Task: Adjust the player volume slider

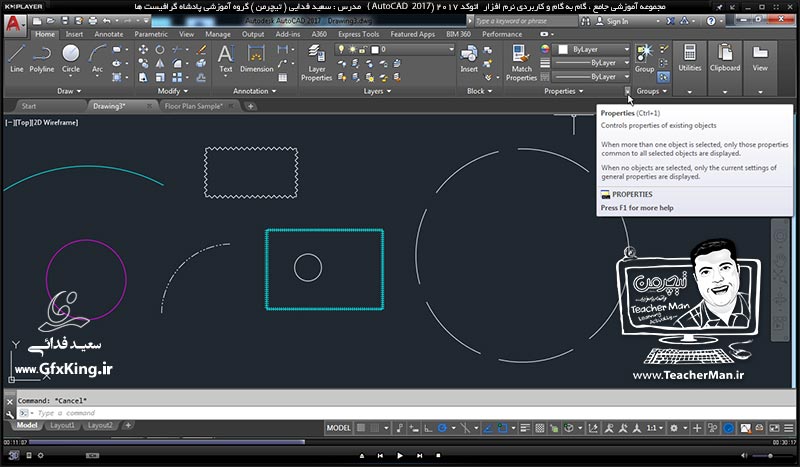Action: (772, 455)
